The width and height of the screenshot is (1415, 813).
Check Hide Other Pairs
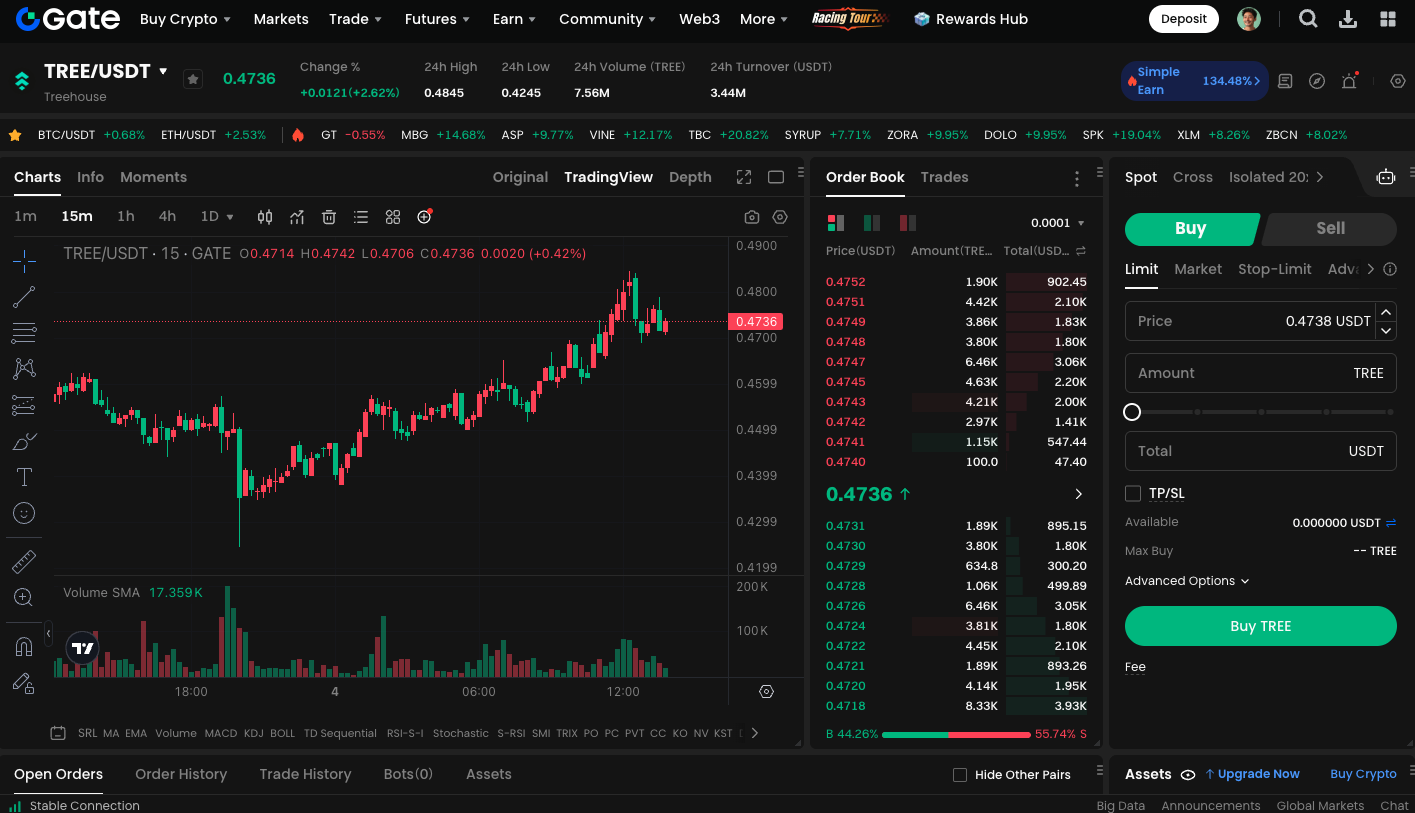[x=960, y=775]
